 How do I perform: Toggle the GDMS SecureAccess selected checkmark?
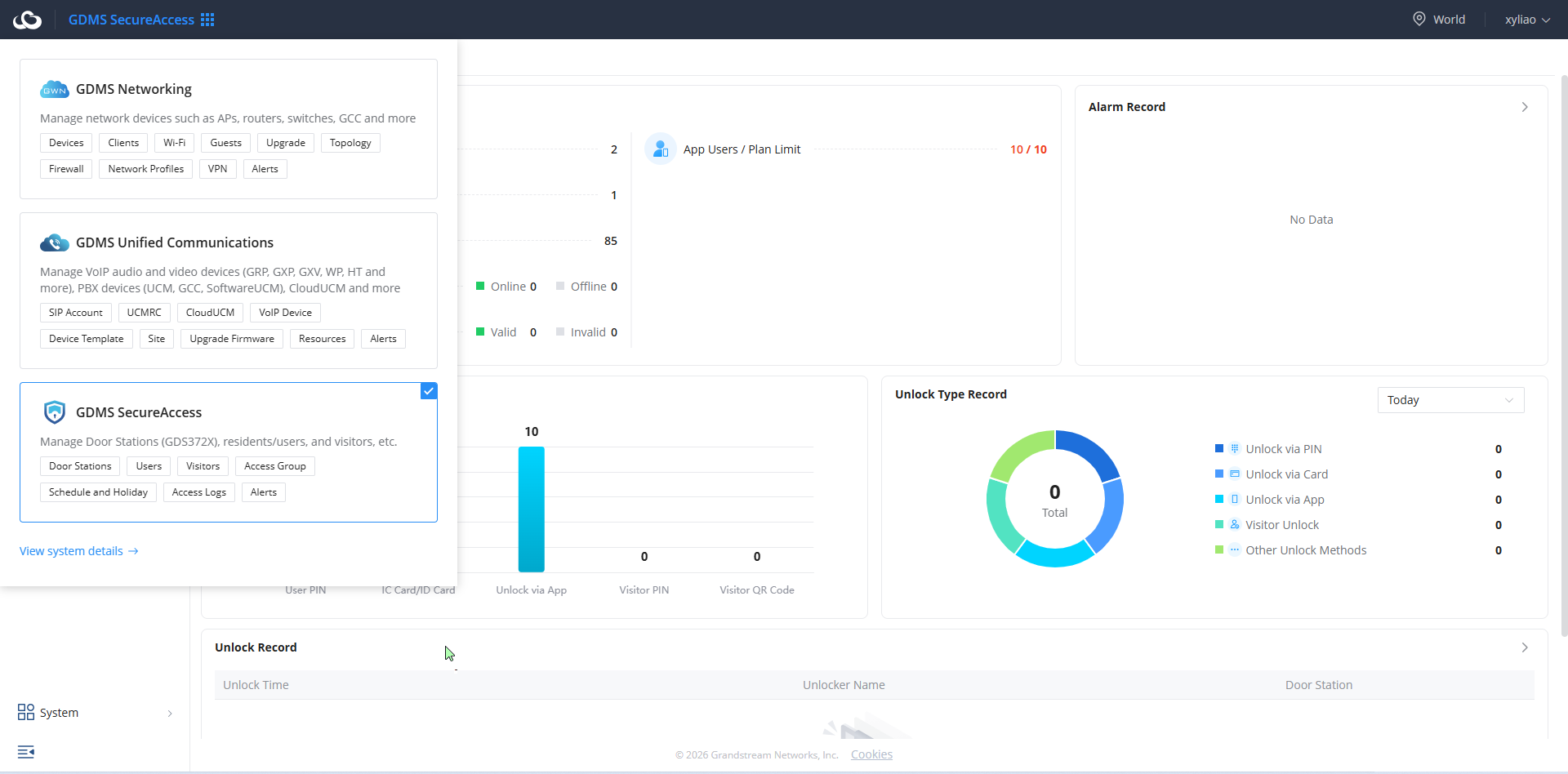coord(429,391)
